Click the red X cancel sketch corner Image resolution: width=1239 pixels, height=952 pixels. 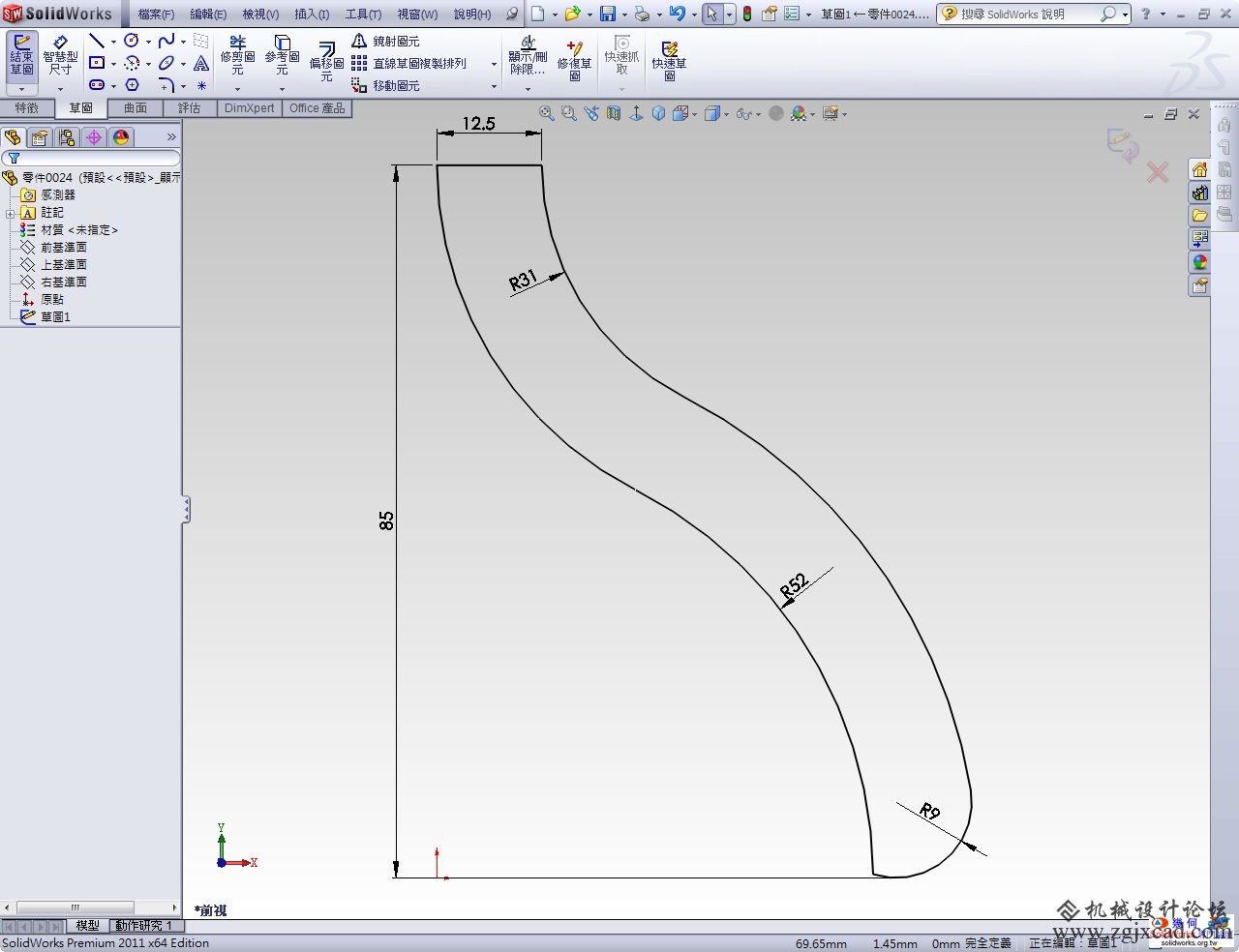pos(1157,173)
